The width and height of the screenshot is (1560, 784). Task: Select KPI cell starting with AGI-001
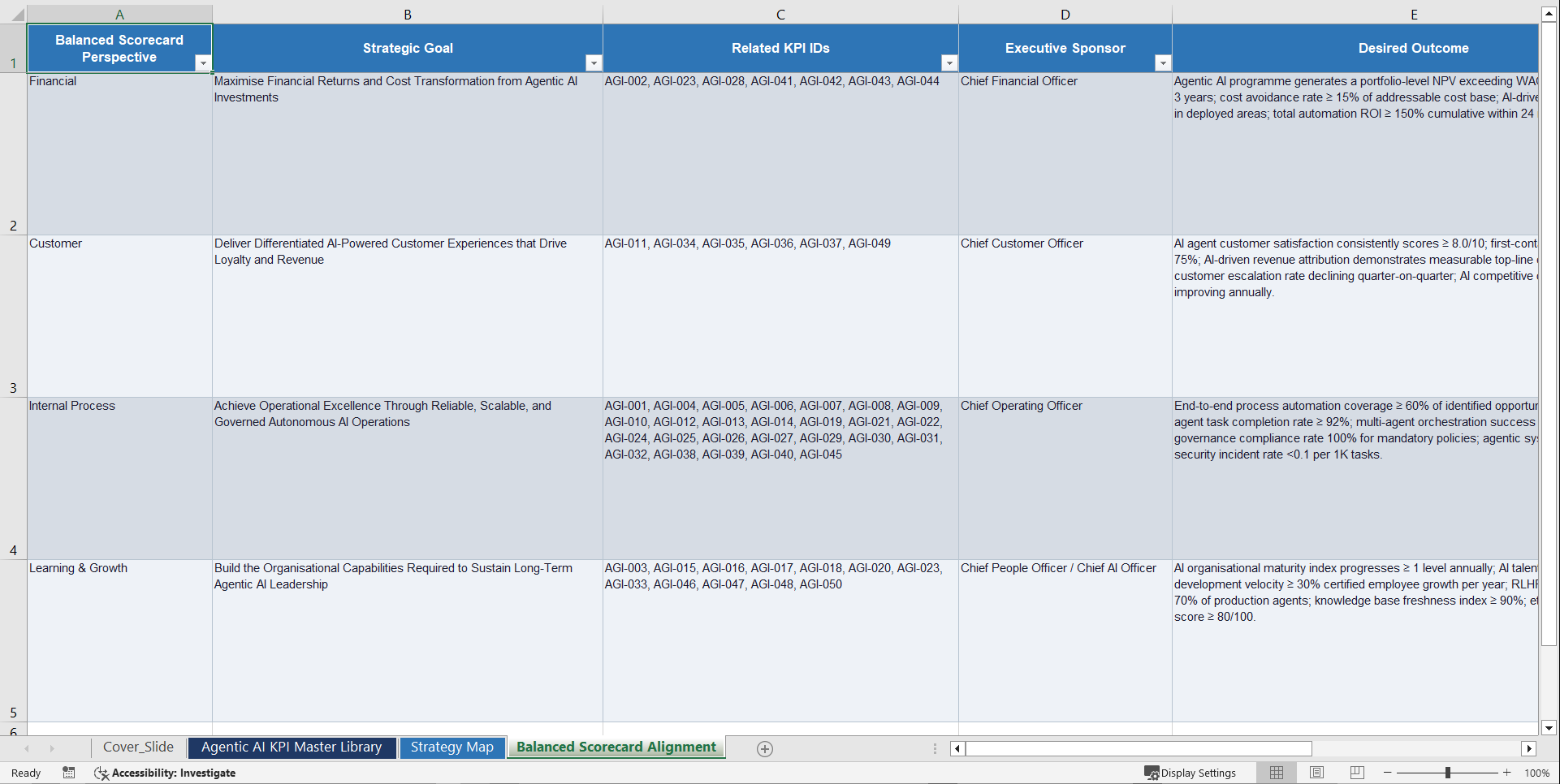point(780,479)
